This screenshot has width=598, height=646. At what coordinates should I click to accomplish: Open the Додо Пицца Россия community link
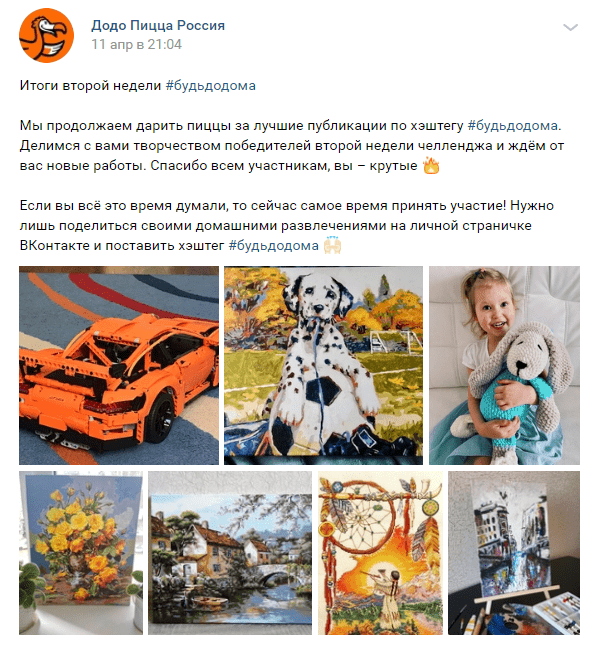point(158,26)
